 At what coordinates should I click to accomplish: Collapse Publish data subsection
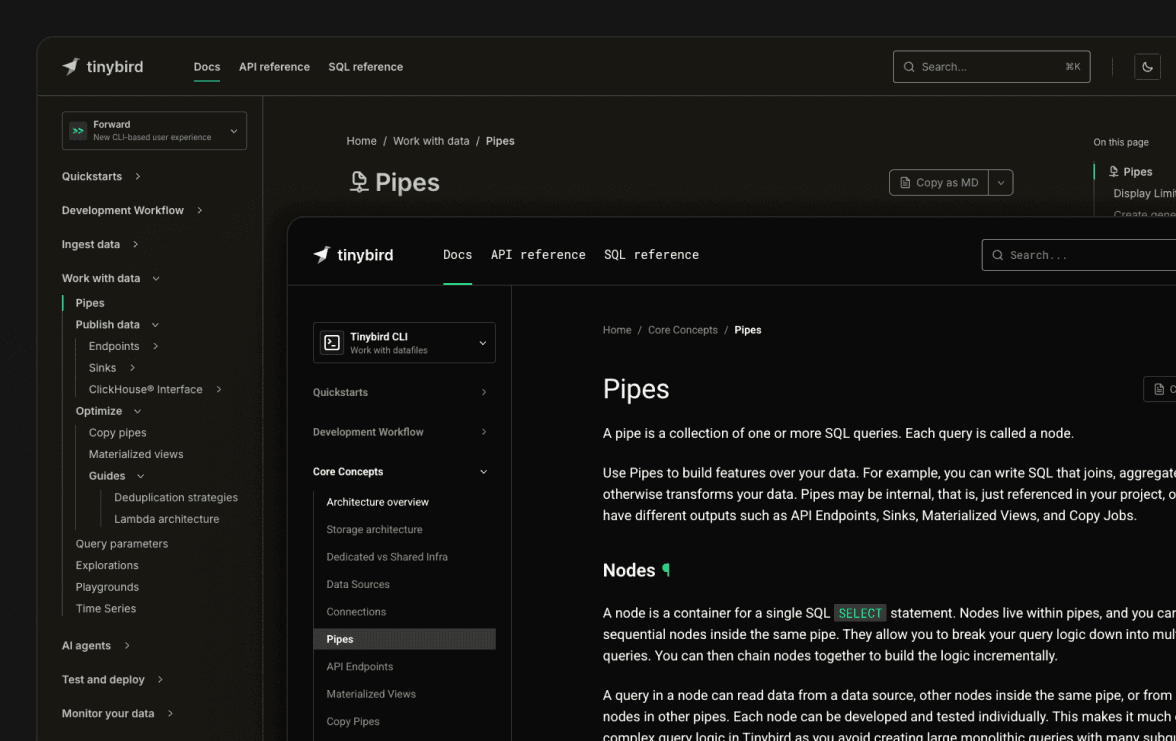click(155, 325)
